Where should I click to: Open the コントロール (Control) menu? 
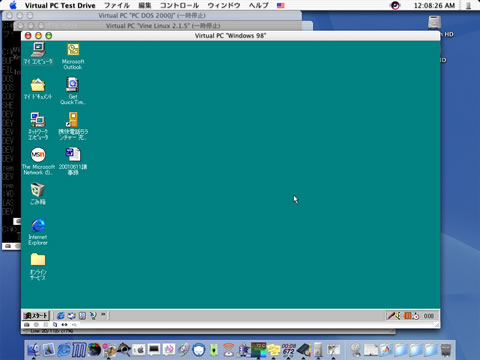179,5
